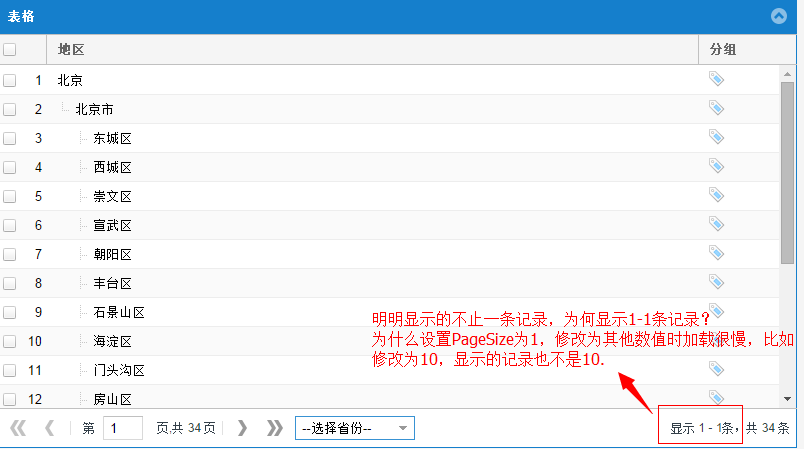Collapse the 北京 root tree node
The height and width of the screenshot is (449, 804).
70,80
